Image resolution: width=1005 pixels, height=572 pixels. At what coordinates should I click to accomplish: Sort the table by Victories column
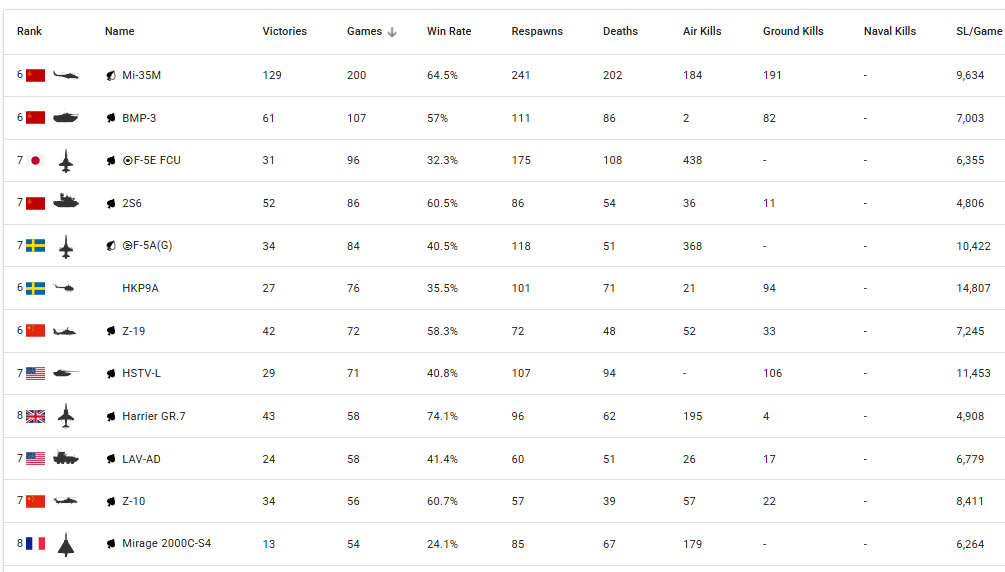[285, 32]
